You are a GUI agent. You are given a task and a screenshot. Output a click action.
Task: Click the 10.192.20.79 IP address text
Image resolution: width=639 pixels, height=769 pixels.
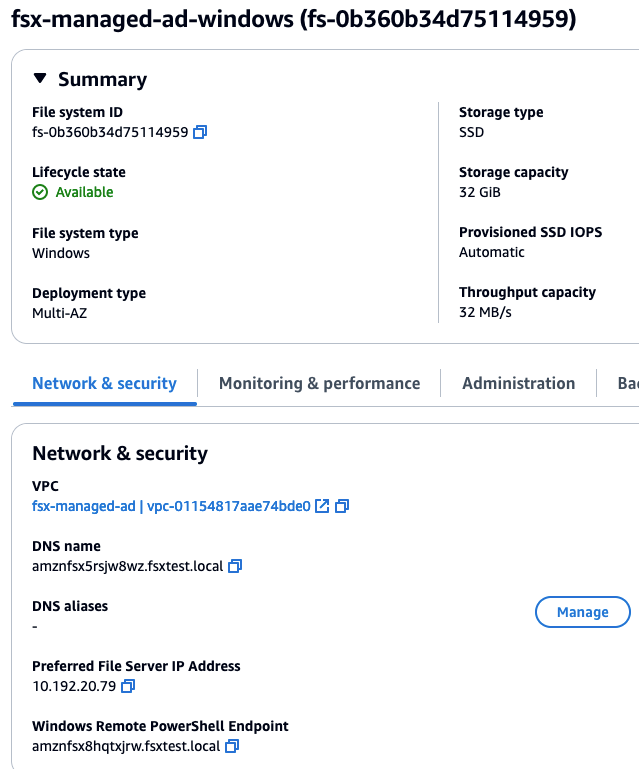[x=74, y=686]
